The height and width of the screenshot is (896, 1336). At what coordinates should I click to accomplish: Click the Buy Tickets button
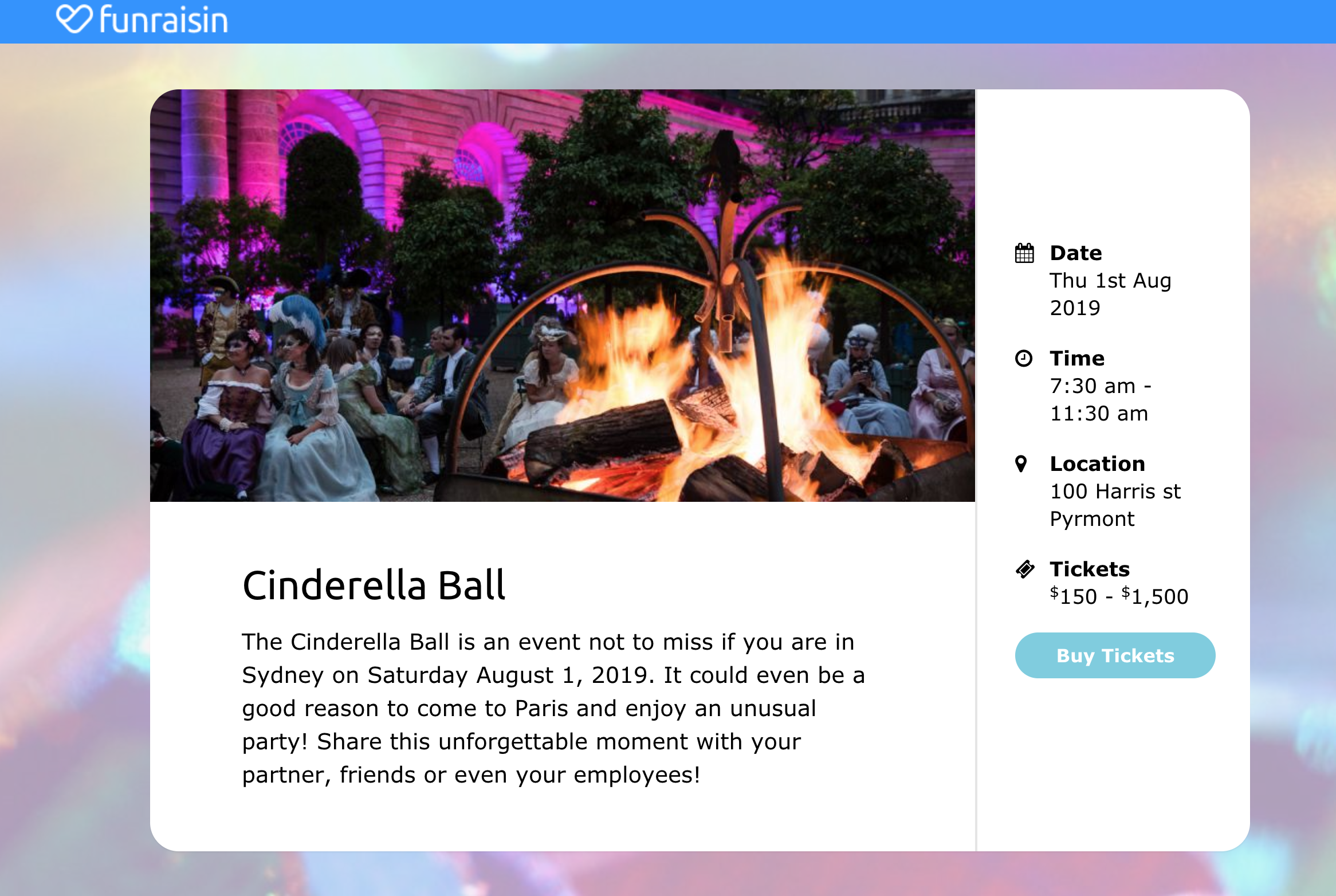(x=1115, y=655)
